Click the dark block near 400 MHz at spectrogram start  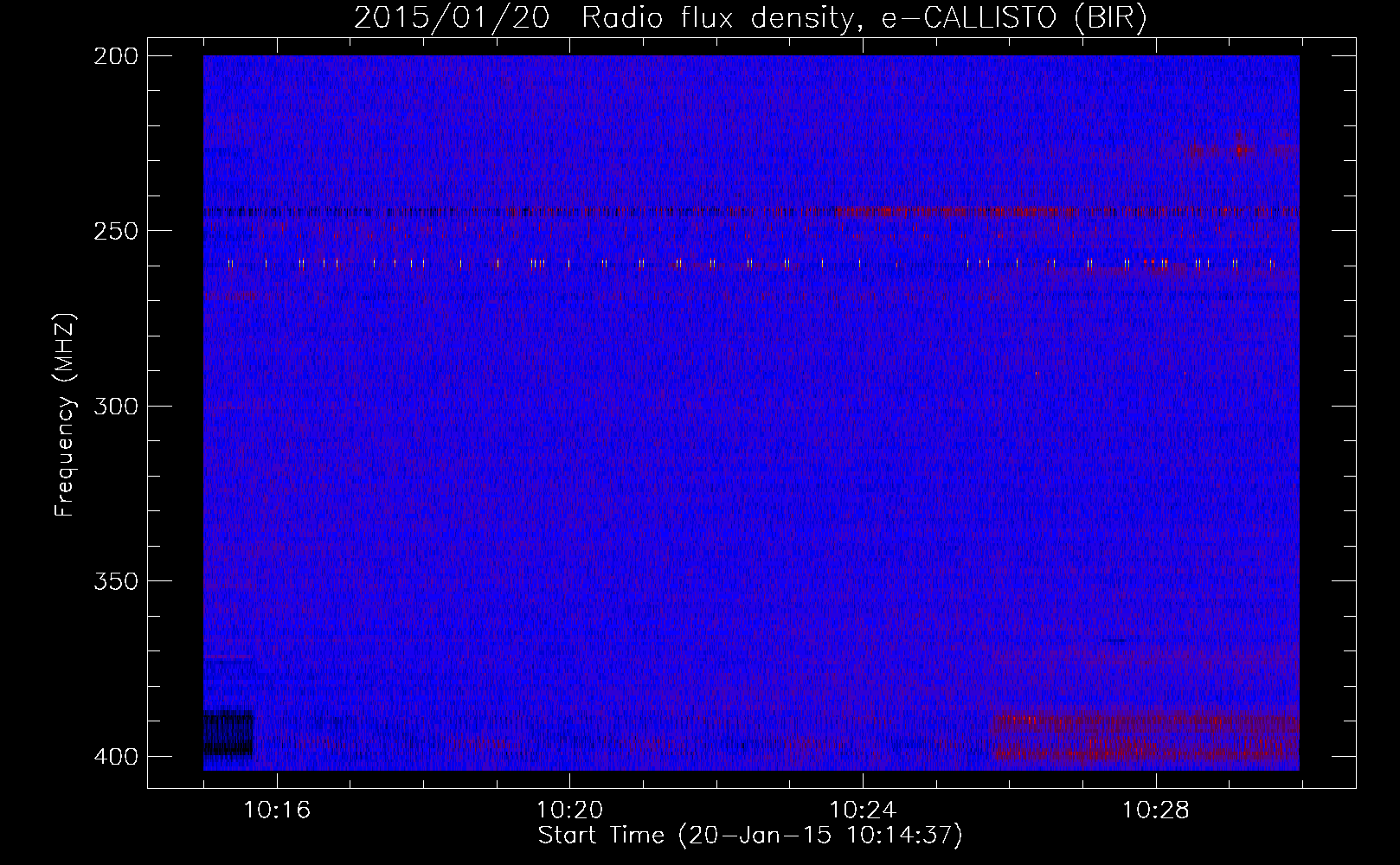(228, 734)
